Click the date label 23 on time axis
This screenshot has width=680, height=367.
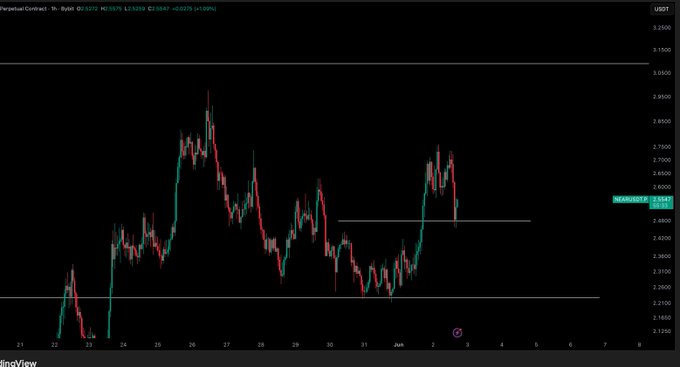coord(88,345)
